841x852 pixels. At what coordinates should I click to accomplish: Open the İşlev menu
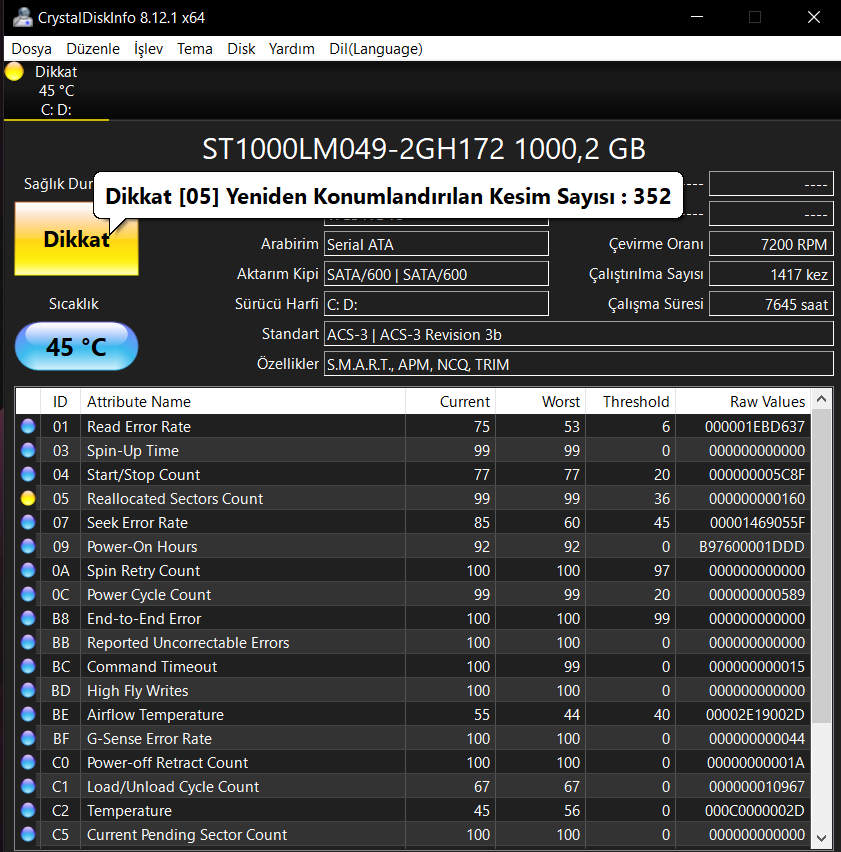pyautogui.click(x=148, y=49)
